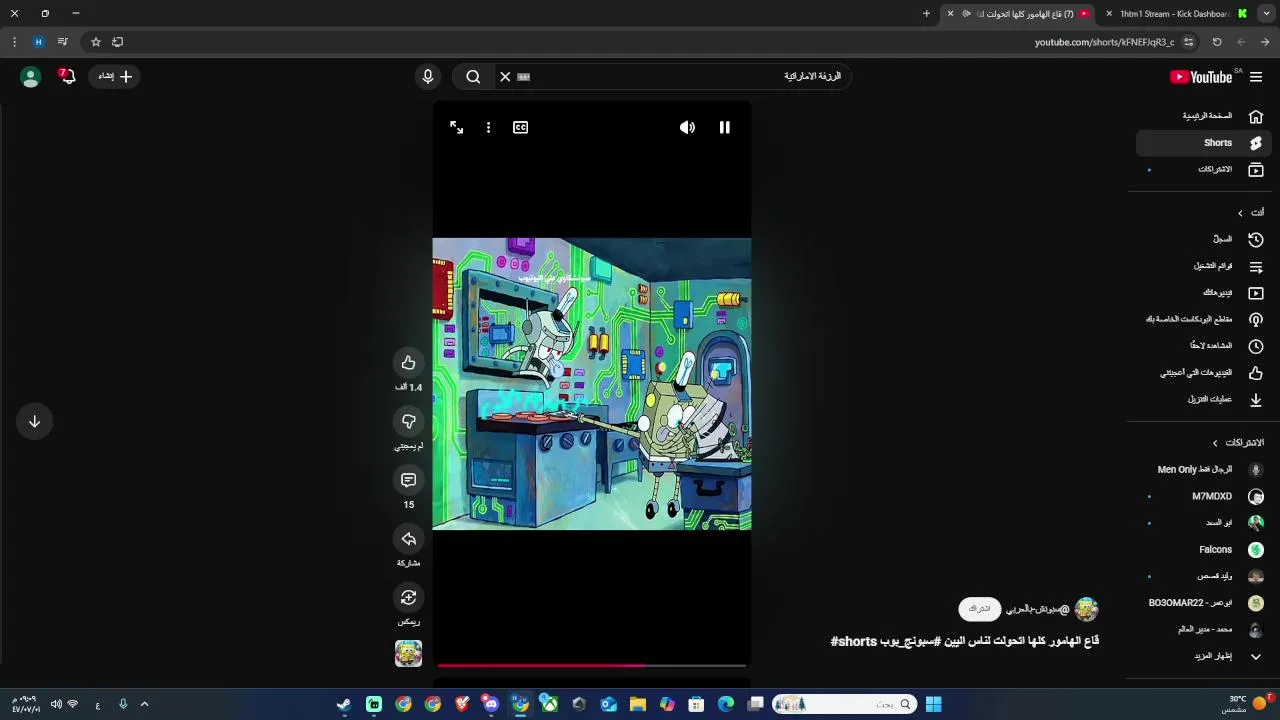This screenshot has width=1280, height=720.
Task: Open the Xbox app from the taskbar
Action: pos(549,704)
